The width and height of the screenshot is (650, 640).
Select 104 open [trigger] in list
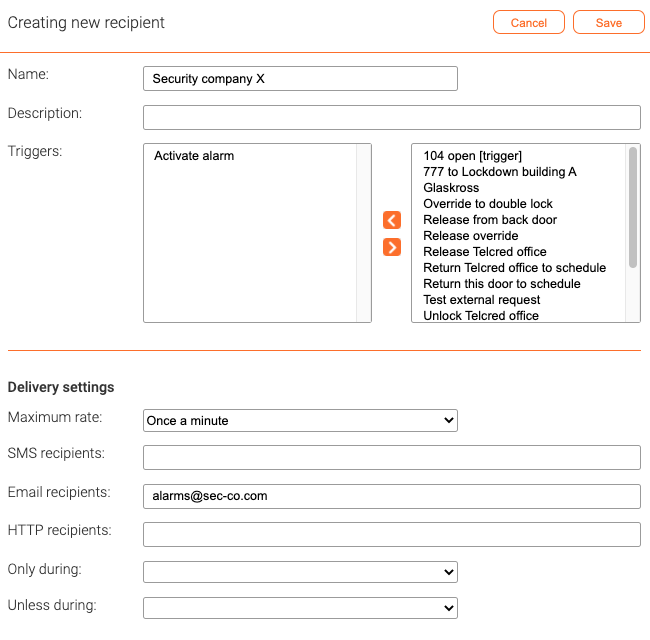(x=473, y=156)
